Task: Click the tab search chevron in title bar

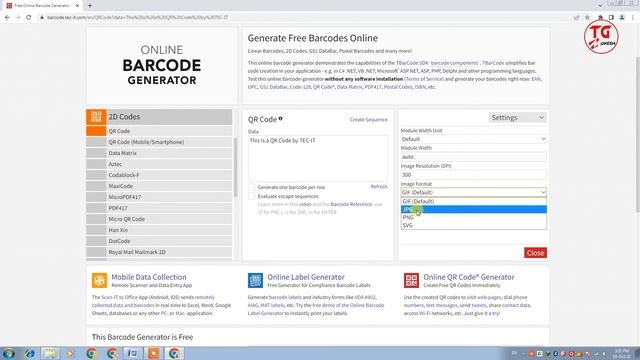Action: (x=600, y=6)
